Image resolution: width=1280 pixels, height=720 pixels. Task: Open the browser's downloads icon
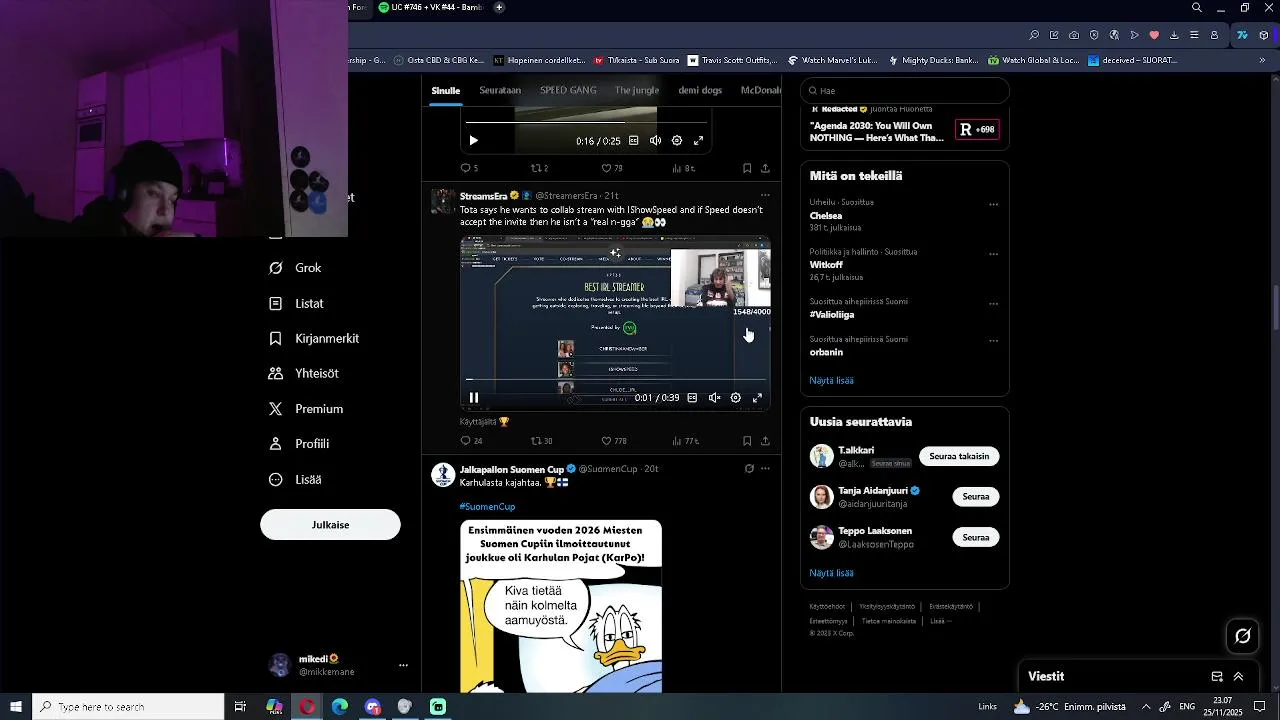[1174, 35]
